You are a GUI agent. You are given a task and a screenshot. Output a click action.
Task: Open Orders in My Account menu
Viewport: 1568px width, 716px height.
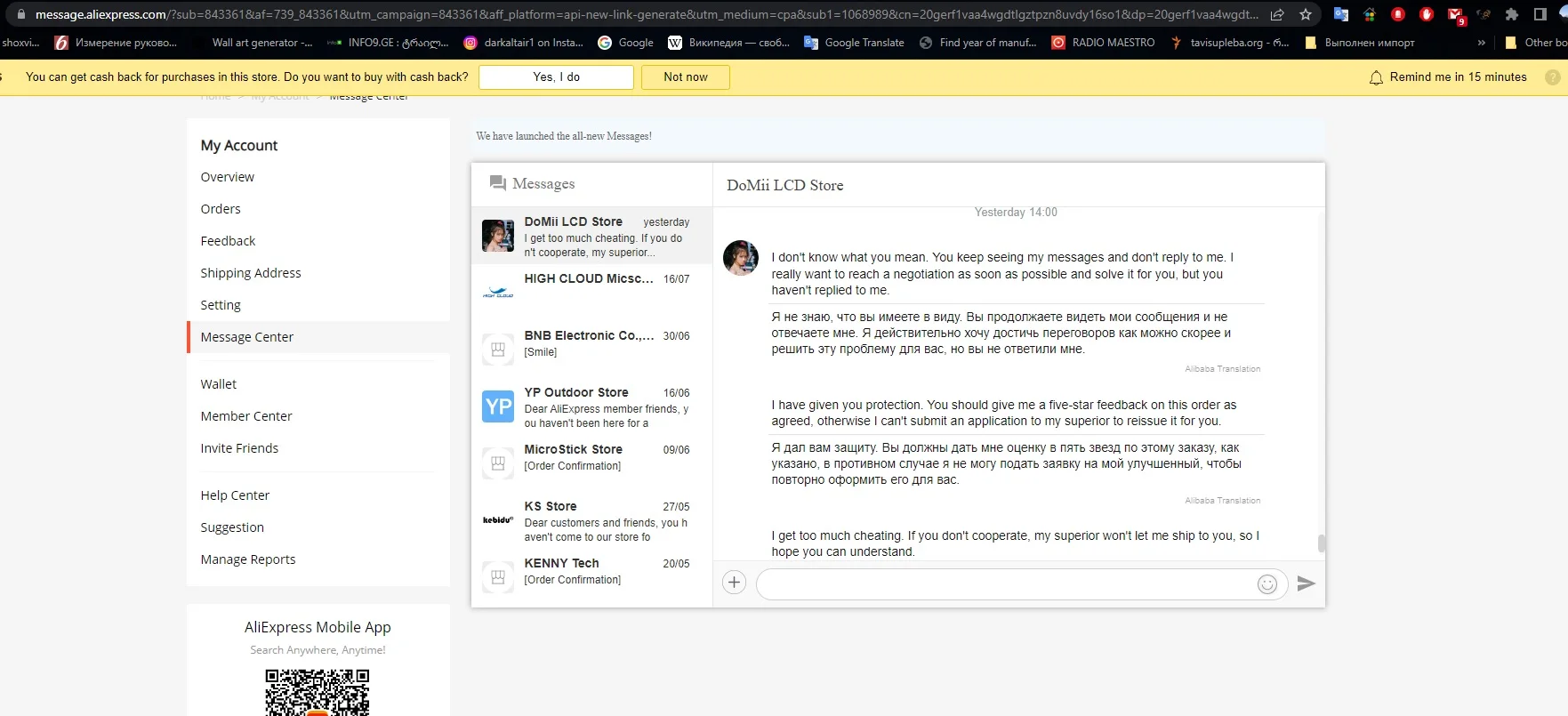point(221,209)
